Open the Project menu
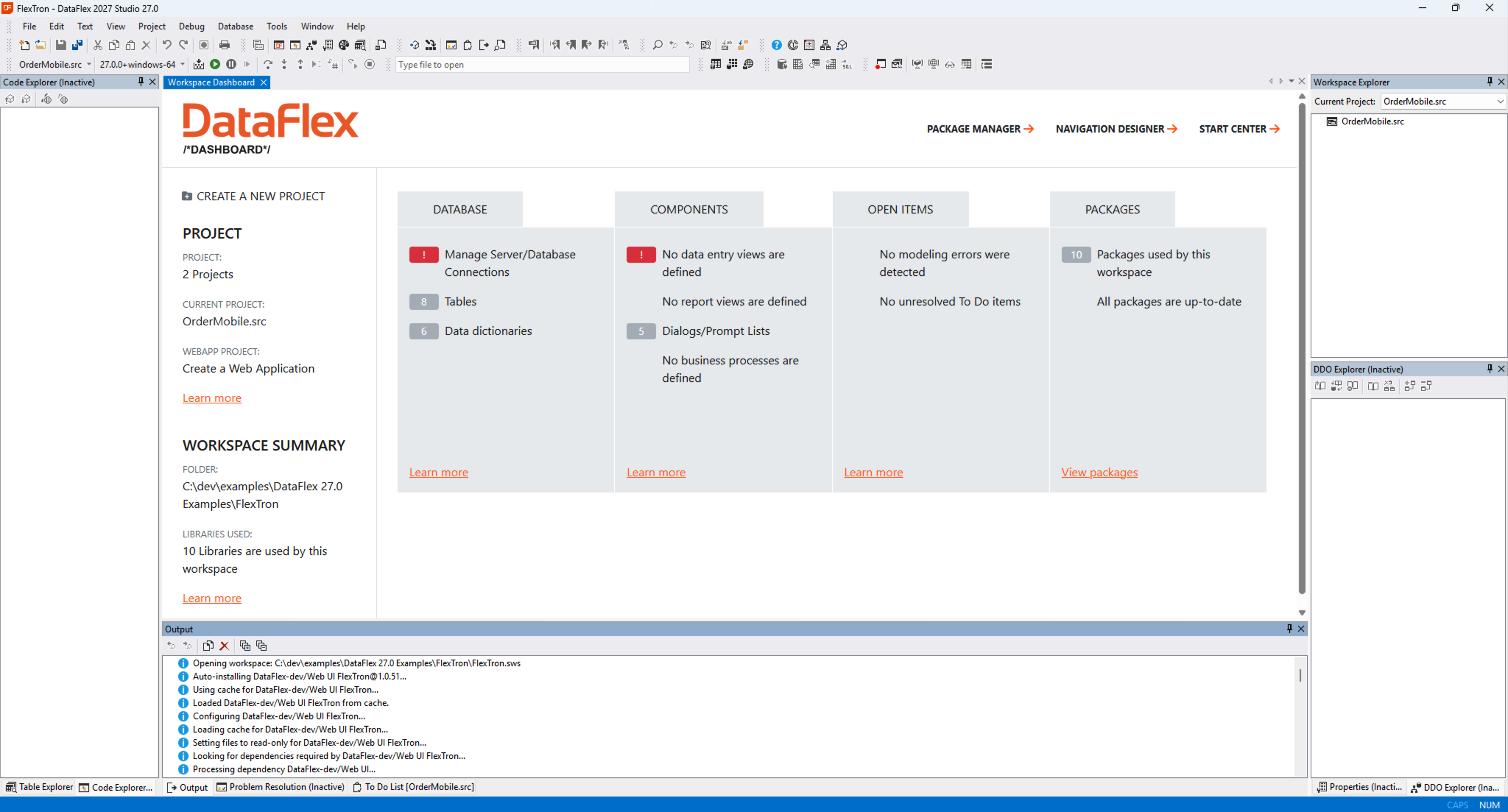The width and height of the screenshot is (1508, 812). click(x=152, y=27)
